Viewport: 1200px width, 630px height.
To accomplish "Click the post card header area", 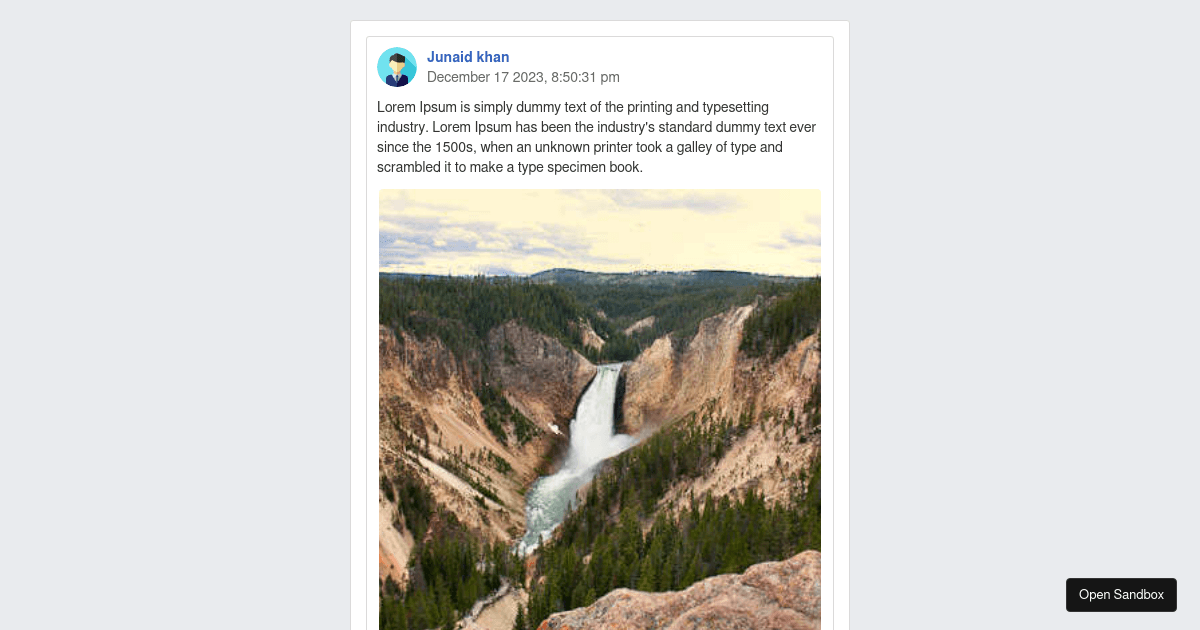I will 600,67.
